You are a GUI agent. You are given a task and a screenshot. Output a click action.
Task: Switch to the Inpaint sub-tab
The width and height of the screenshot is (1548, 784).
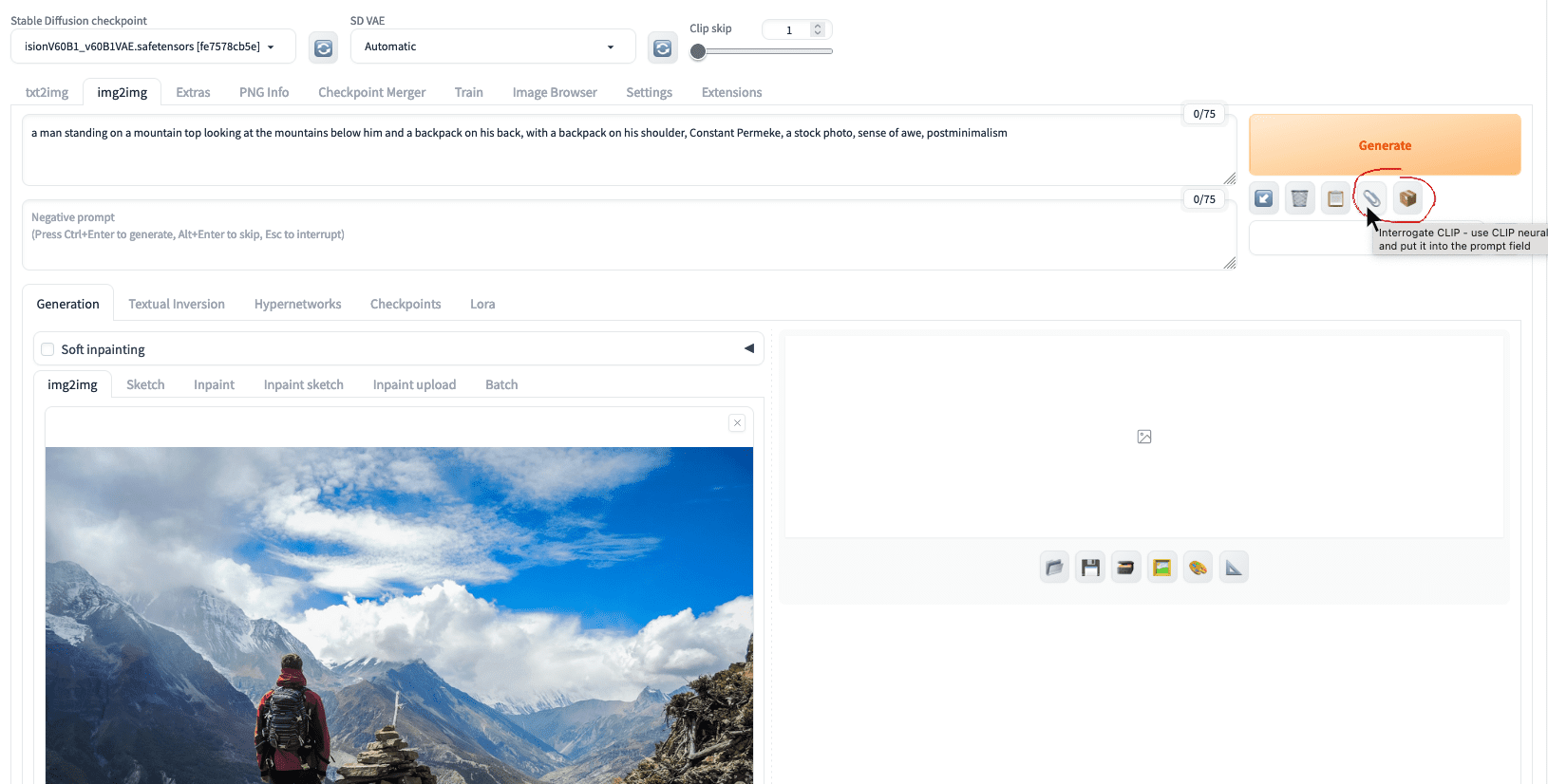214,384
